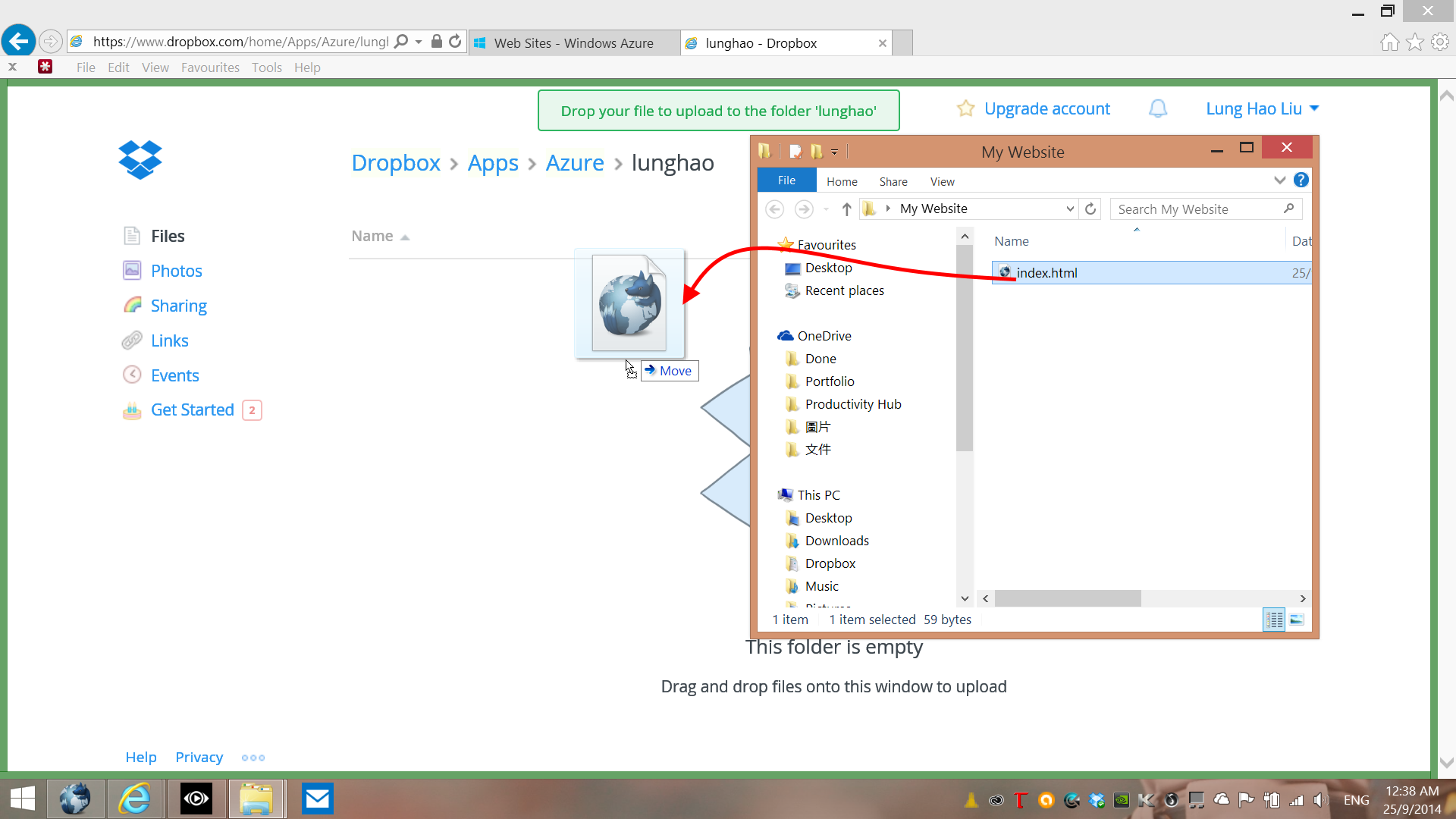Click the browser forward arrow button

(x=50, y=41)
